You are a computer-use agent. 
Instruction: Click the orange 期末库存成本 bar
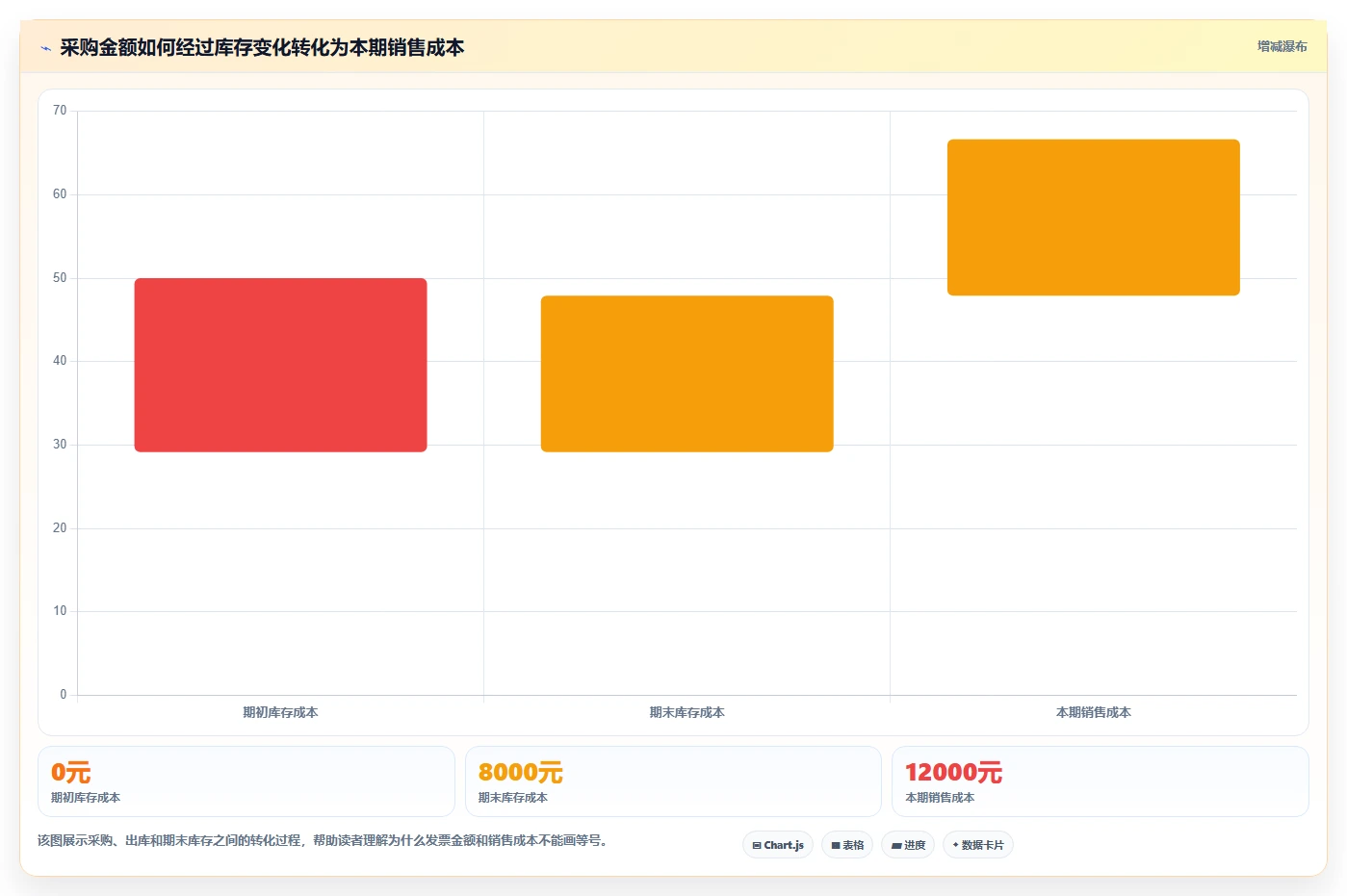[x=686, y=373]
